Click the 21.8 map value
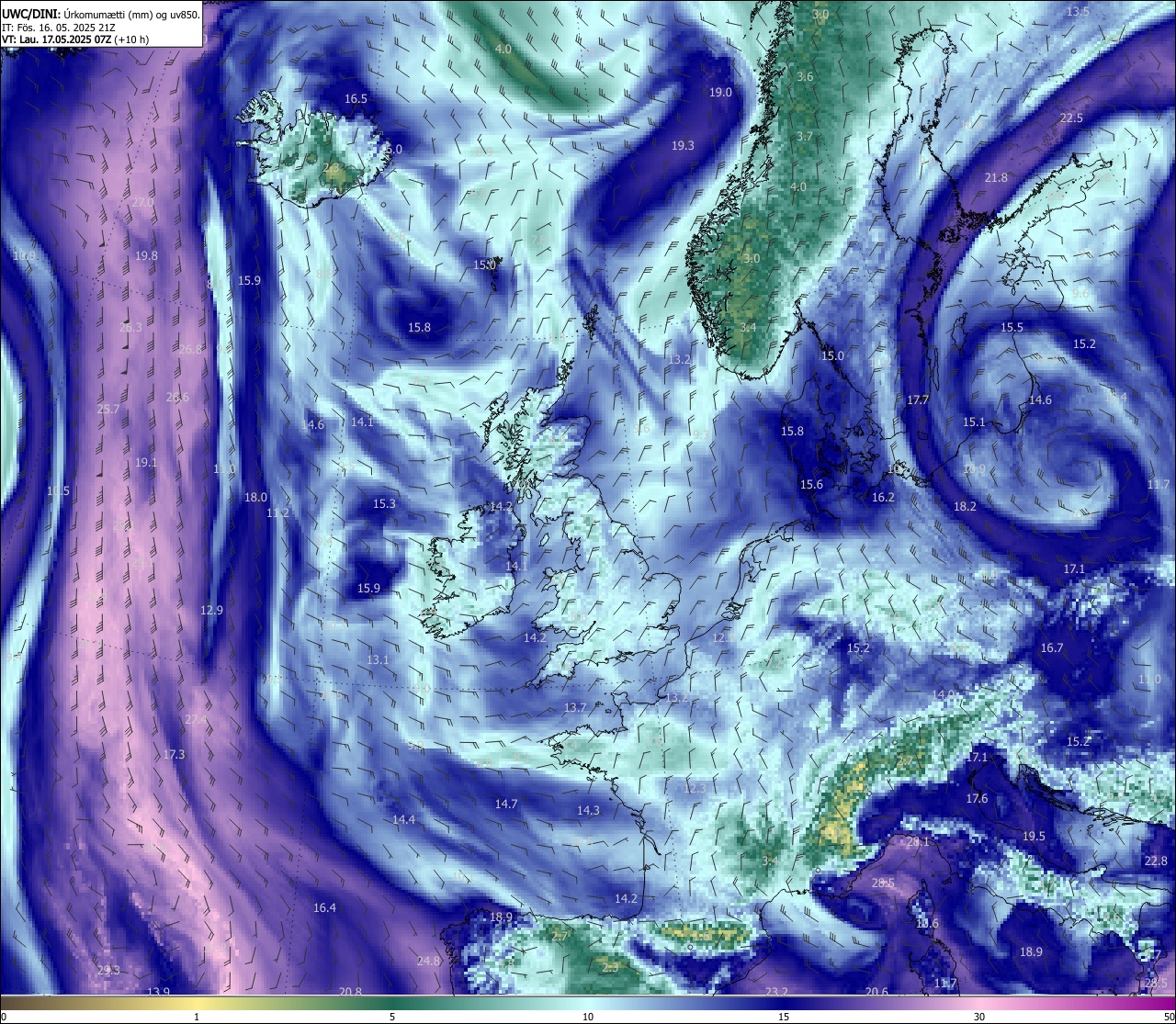 tap(996, 177)
